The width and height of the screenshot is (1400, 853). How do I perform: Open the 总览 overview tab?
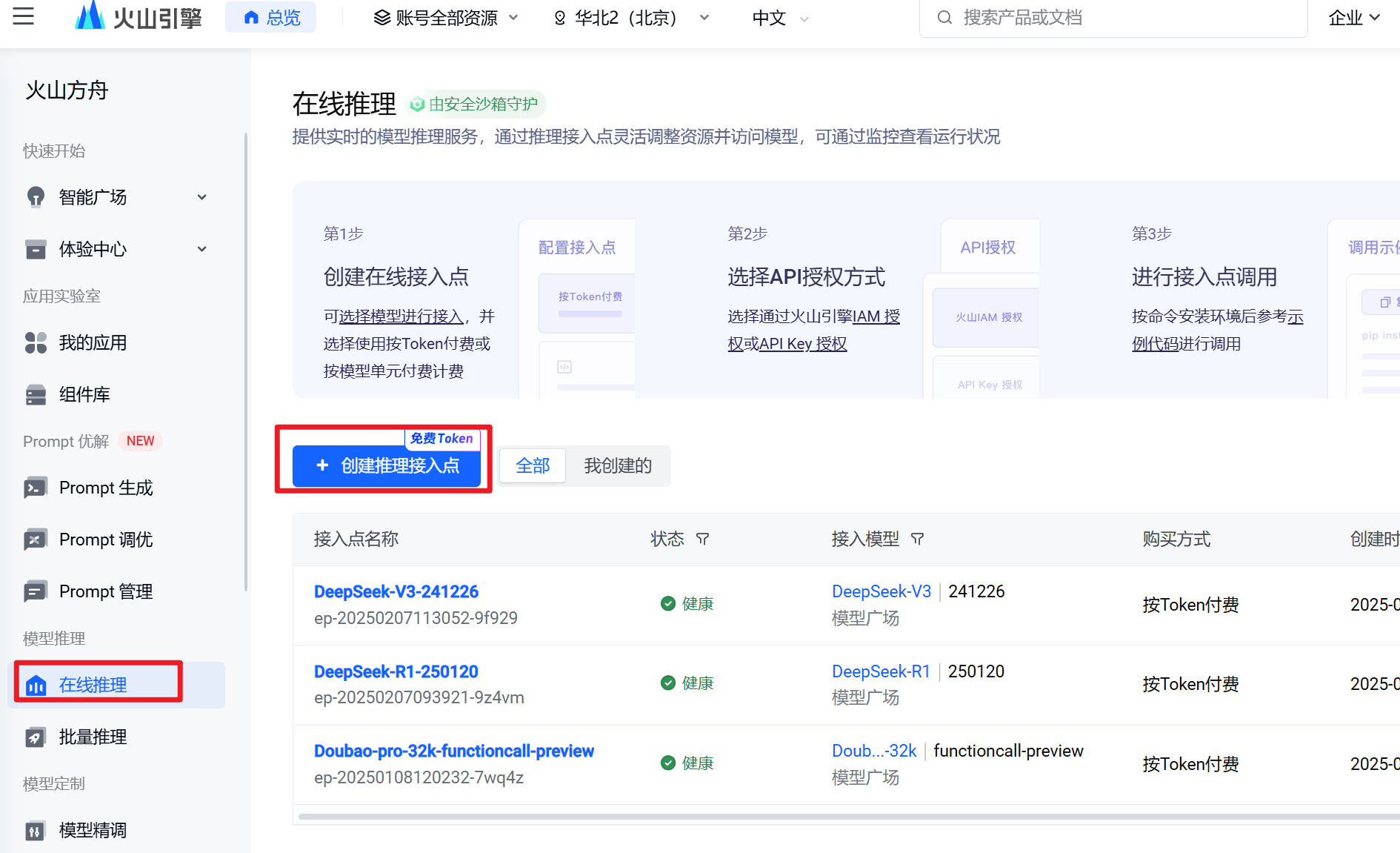271,17
